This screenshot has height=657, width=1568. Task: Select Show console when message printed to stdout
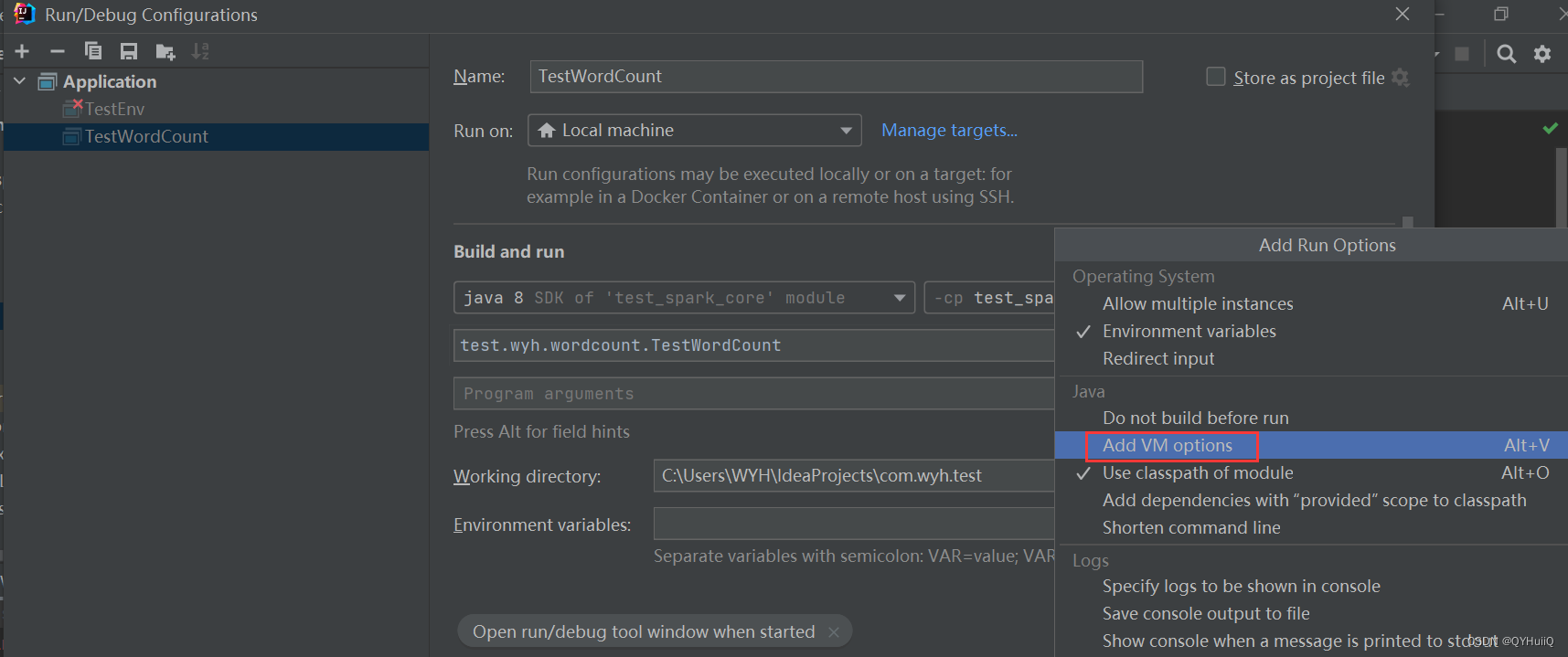point(1311,641)
